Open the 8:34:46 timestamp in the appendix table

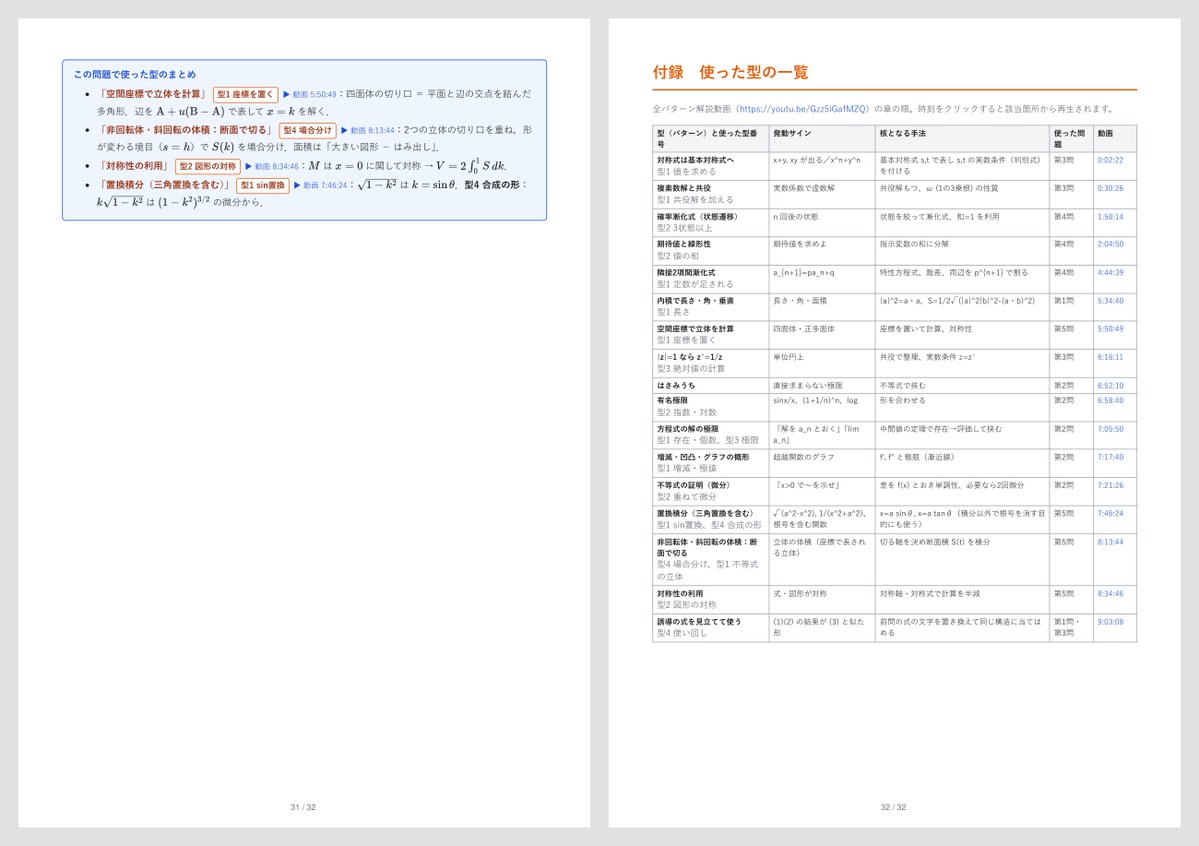(x=1110, y=594)
